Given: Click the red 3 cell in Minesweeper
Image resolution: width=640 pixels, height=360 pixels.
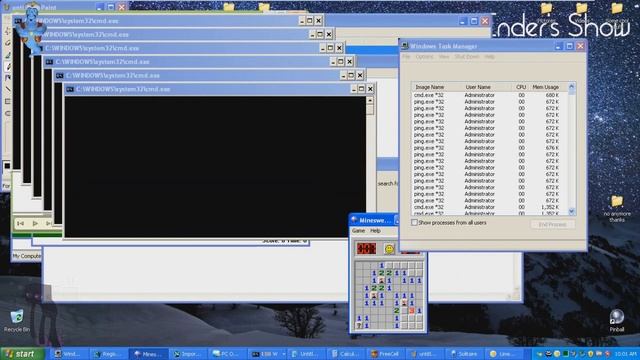Looking at the screenshot, I should click(x=412, y=311).
